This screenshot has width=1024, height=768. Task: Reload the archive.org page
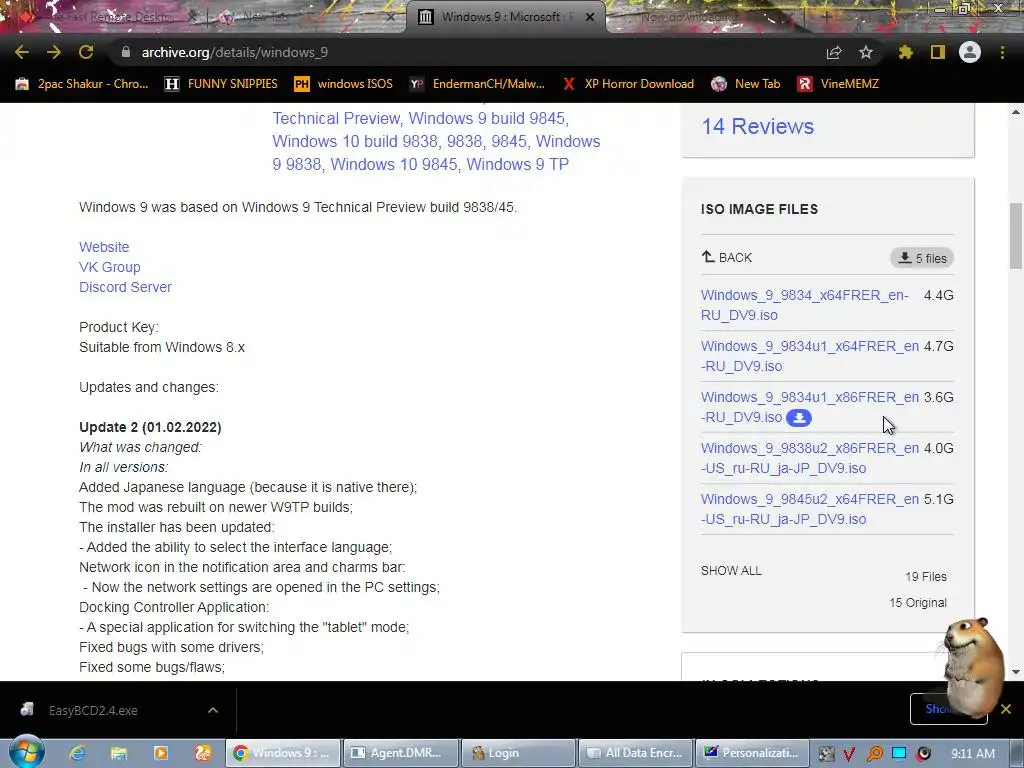tap(86, 52)
